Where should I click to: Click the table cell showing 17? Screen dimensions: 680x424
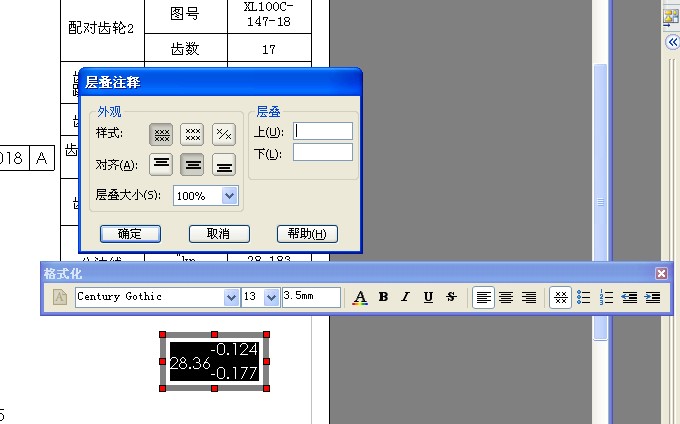click(269, 49)
